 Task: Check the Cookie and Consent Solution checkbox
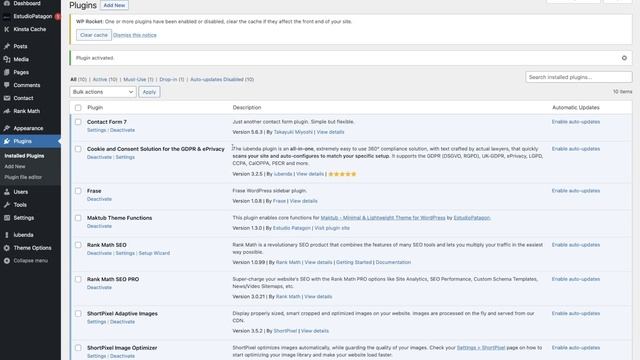(x=78, y=149)
